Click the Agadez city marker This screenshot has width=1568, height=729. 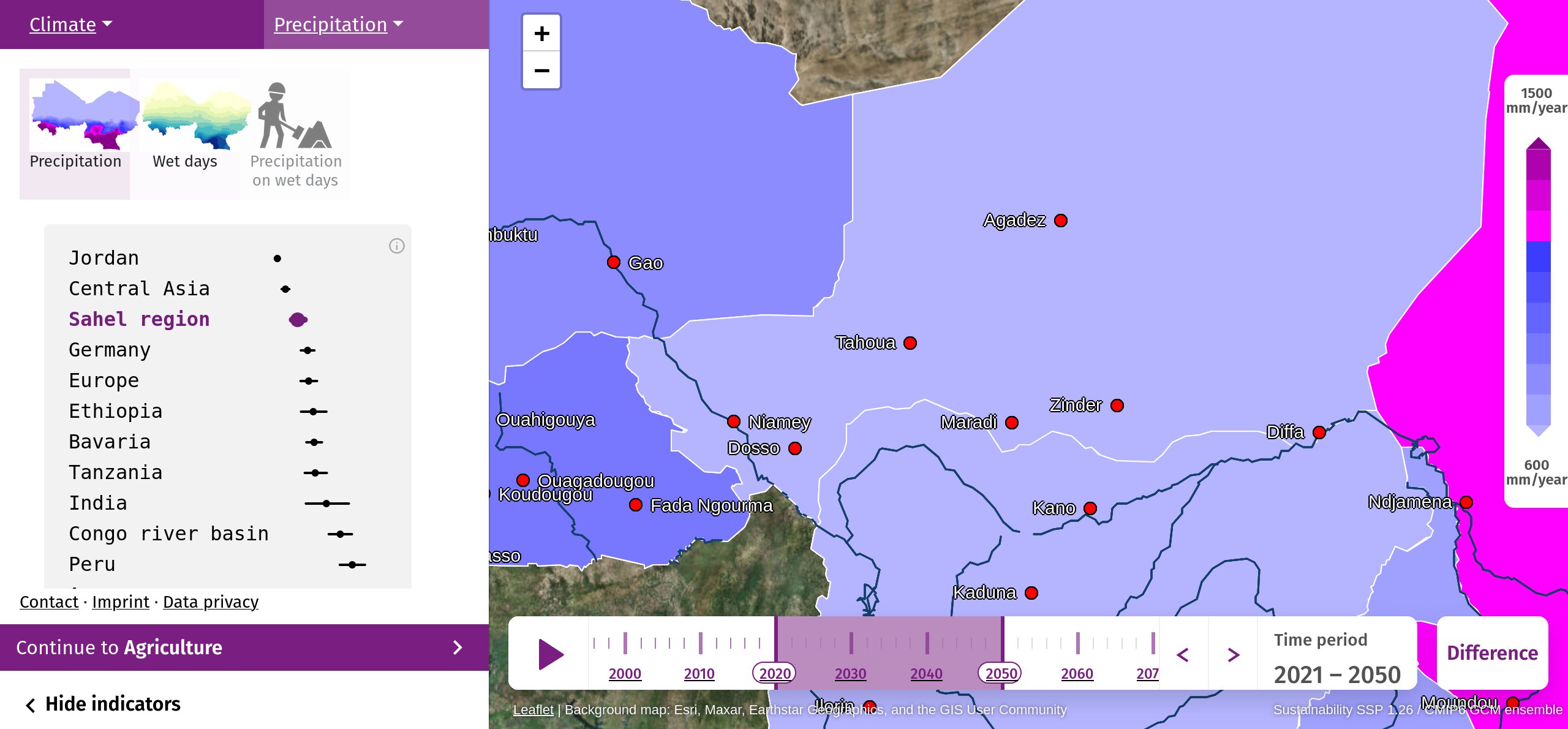point(1061,221)
